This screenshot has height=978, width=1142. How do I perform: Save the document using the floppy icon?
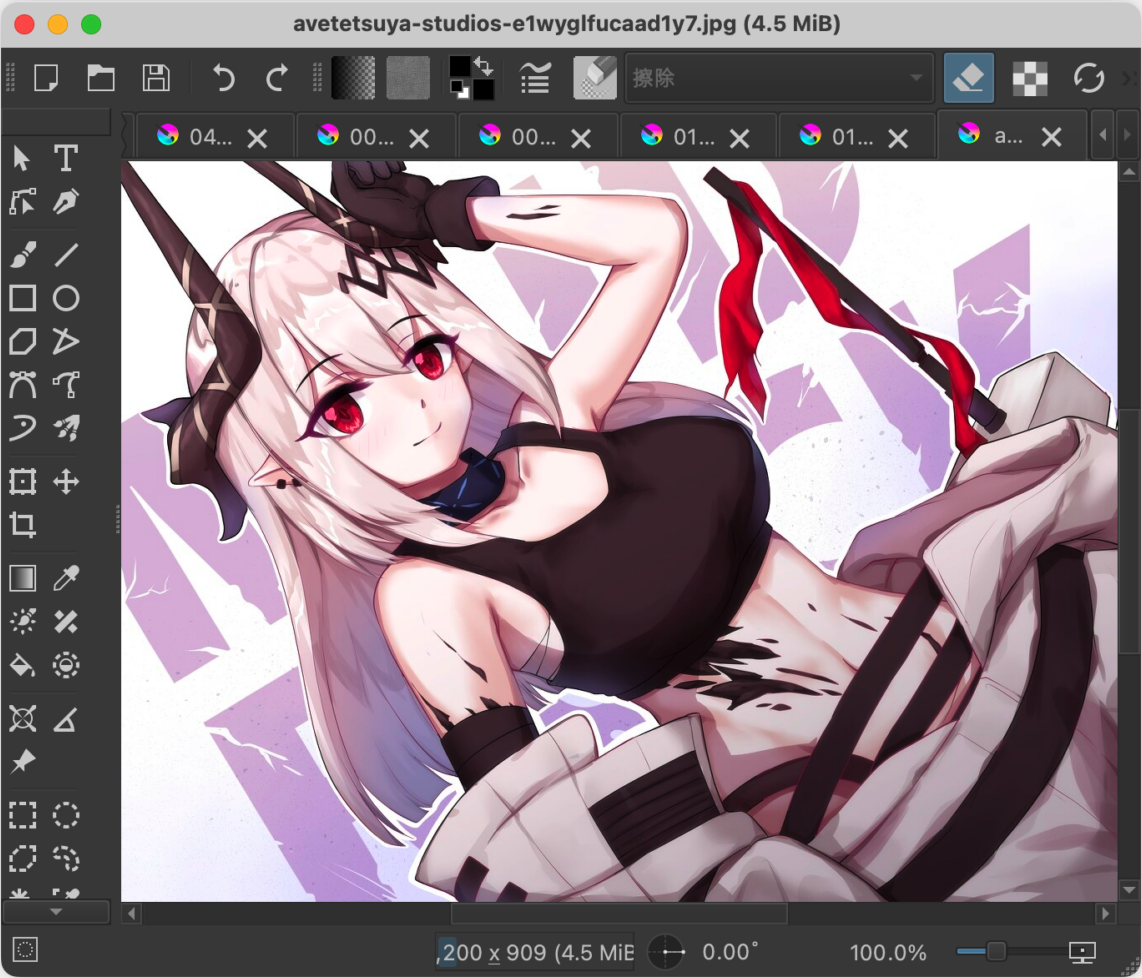click(x=156, y=78)
